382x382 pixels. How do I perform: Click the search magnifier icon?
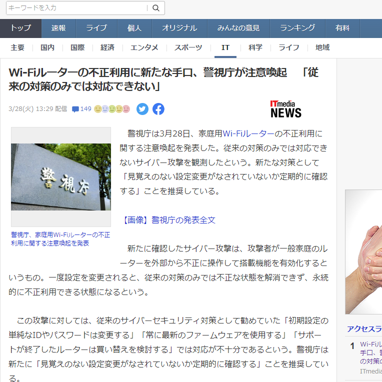[156, 8]
